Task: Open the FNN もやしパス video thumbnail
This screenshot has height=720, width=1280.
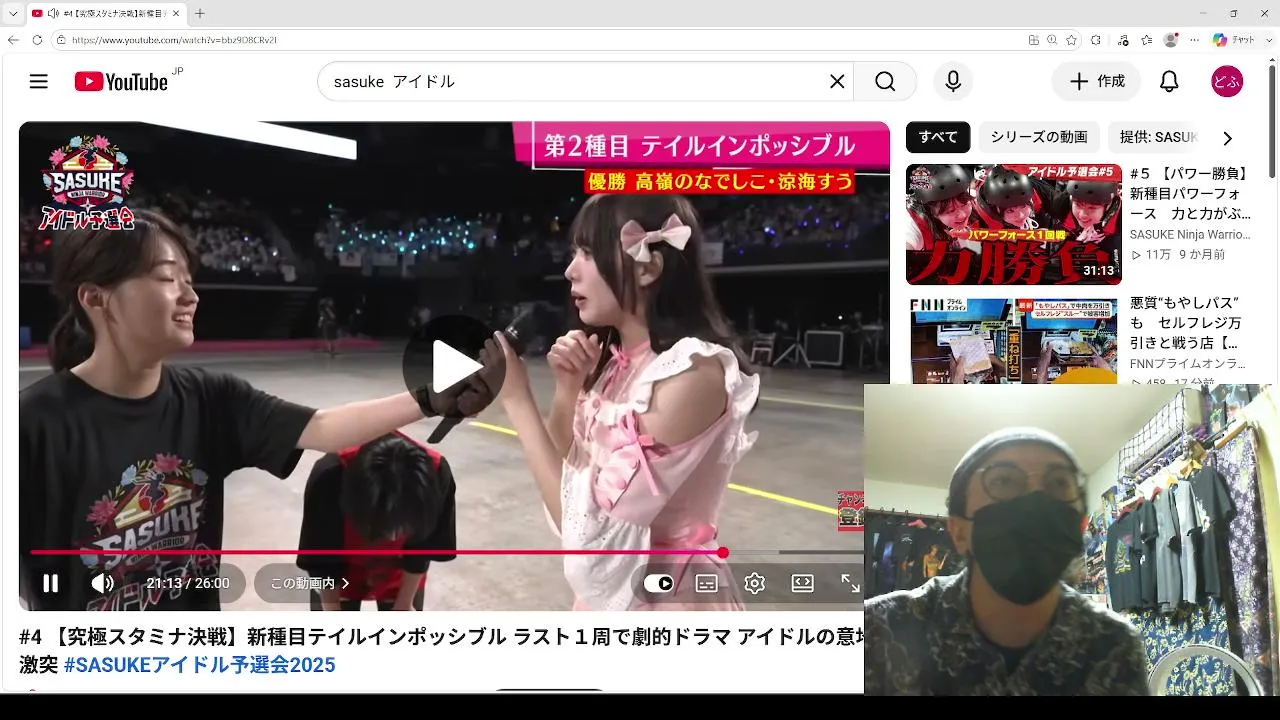Action: pos(1014,340)
